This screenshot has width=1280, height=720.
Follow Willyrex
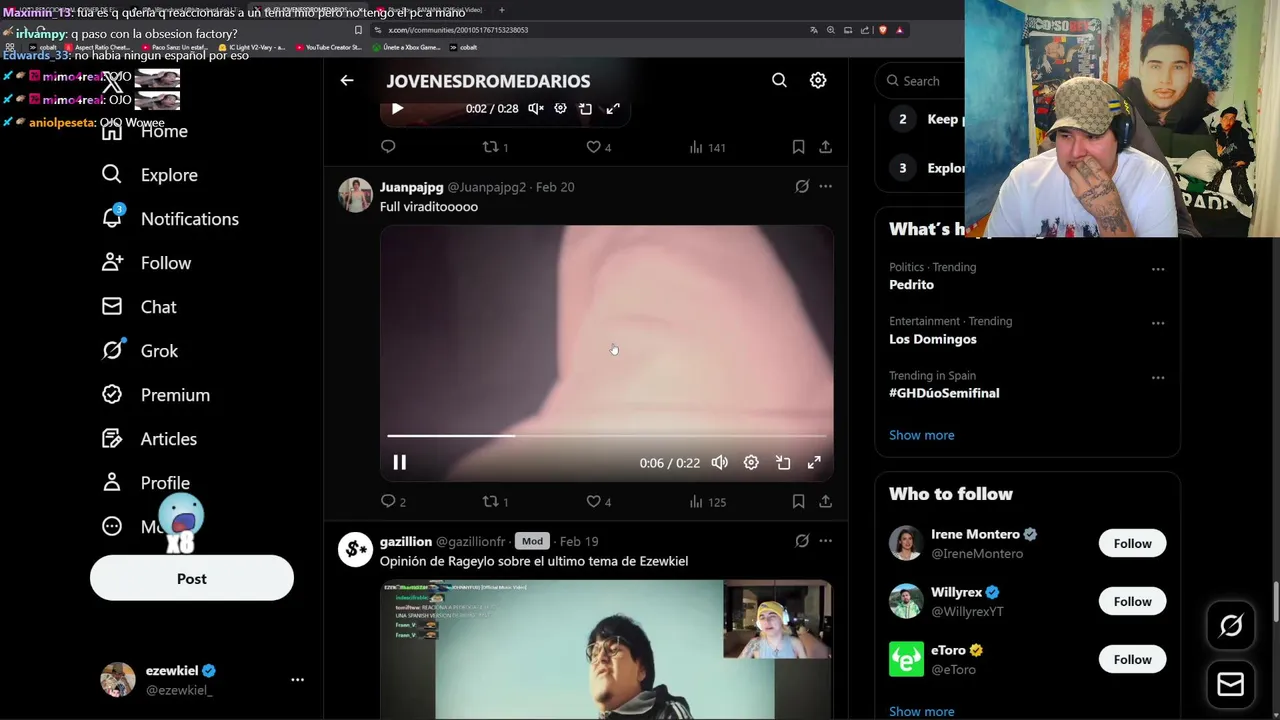tap(1132, 601)
